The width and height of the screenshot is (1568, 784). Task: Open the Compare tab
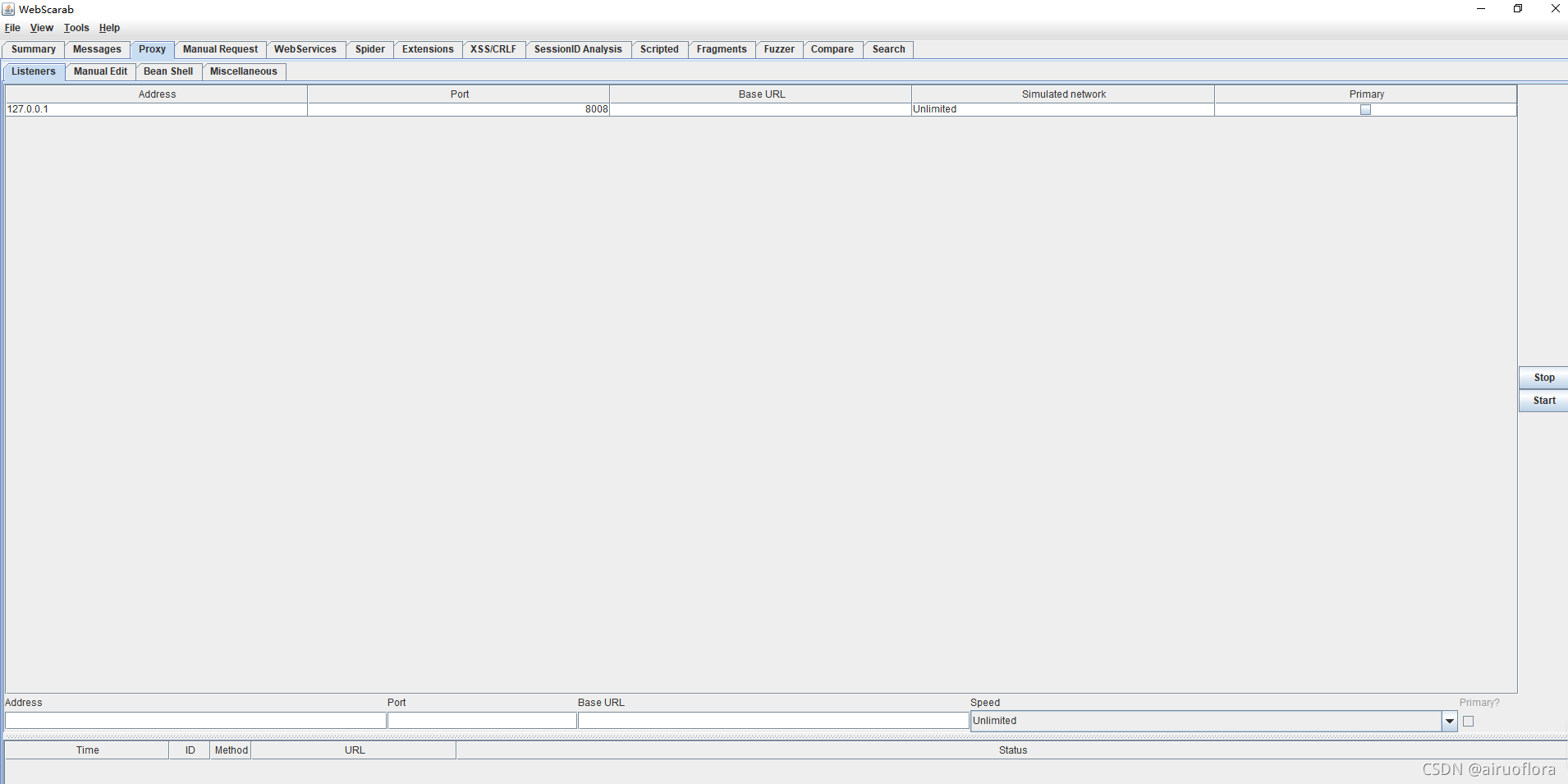click(832, 49)
